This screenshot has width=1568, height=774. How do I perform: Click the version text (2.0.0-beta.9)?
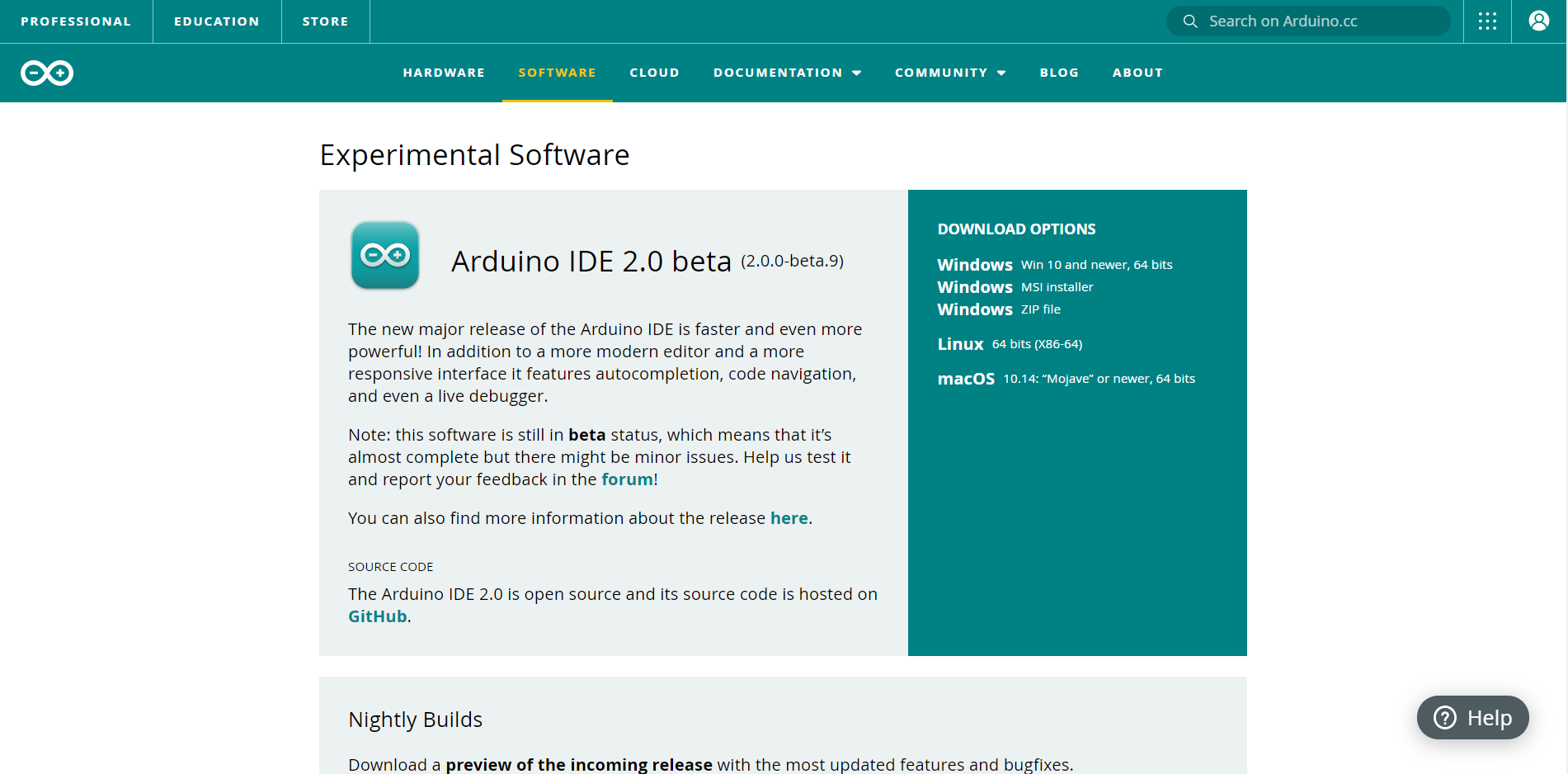coord(793,261)
